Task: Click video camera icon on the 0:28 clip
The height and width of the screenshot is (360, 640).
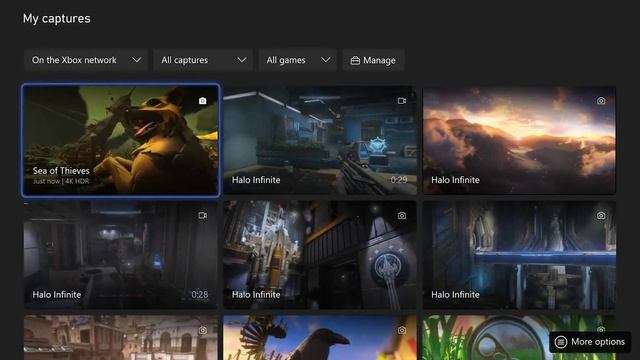Action: [x=202, y=216]
